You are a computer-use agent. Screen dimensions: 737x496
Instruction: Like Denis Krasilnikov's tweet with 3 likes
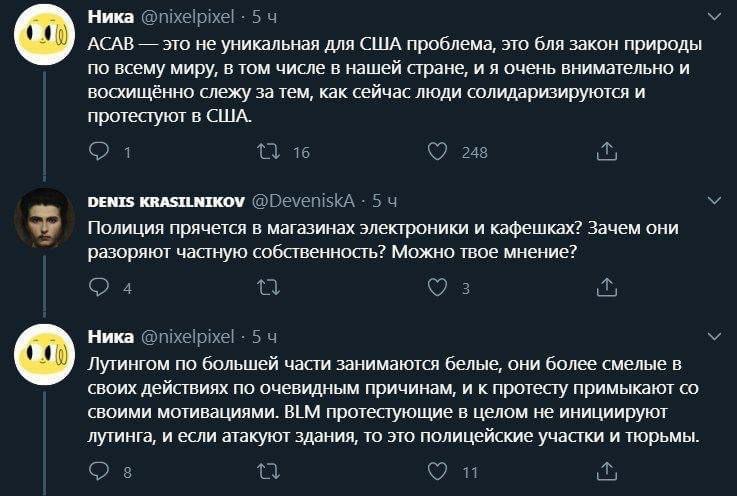tap(437, 288)
